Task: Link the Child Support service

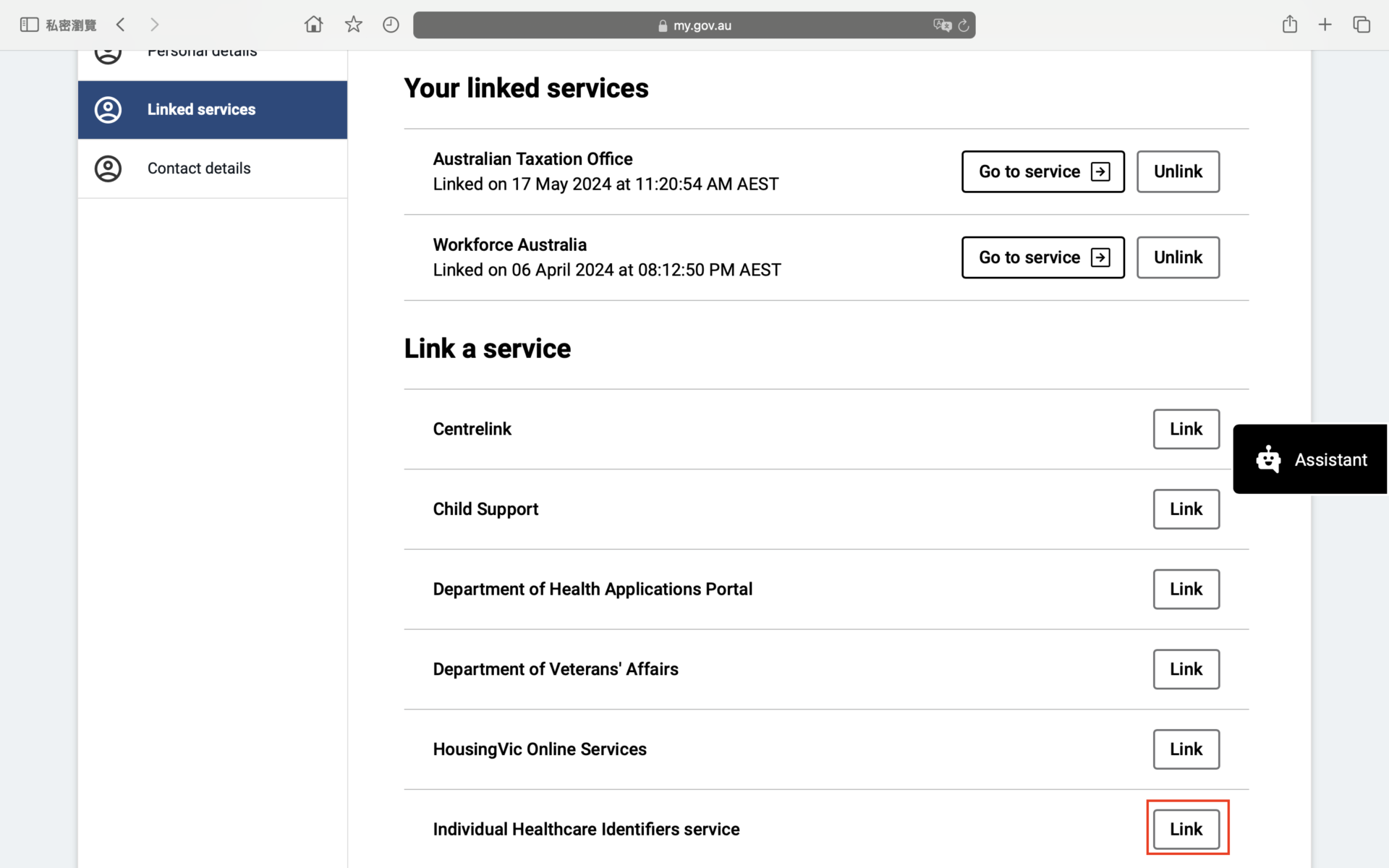Action: point(1186,509)
